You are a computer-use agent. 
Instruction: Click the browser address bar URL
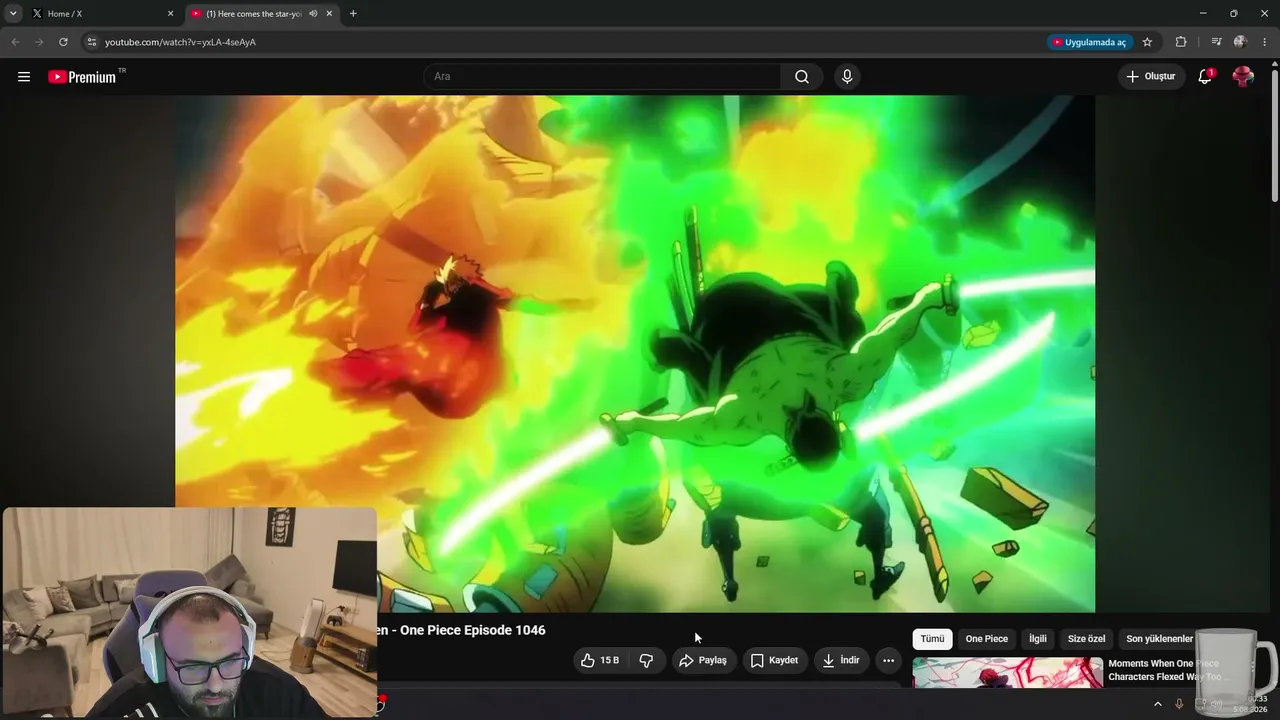coord(180,42)
